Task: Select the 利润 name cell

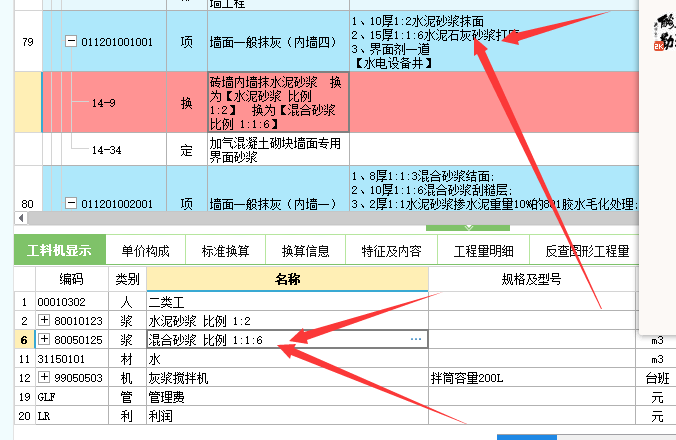Action: coord(287,416)
